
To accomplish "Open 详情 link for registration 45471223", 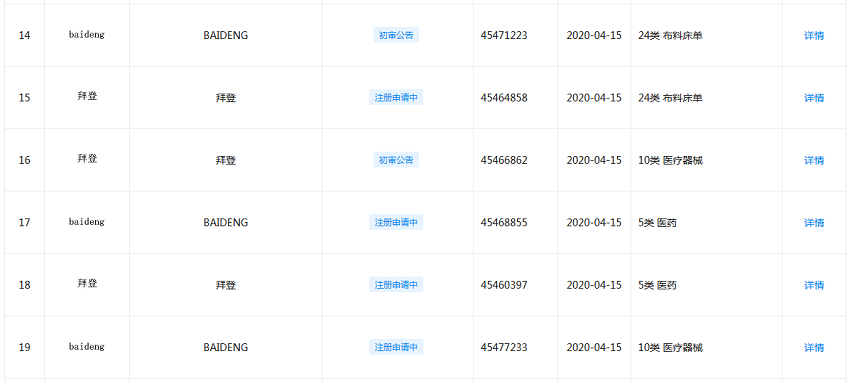I will point(814,36).
